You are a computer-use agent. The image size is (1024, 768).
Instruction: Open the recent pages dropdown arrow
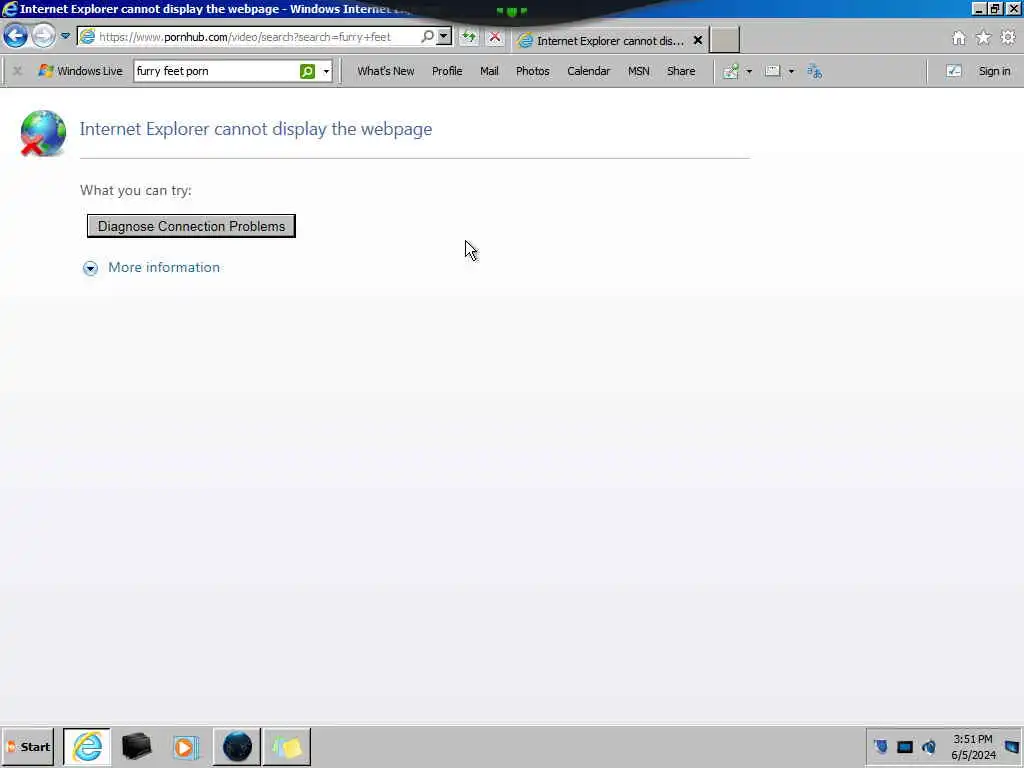click(x=65, y=36)
